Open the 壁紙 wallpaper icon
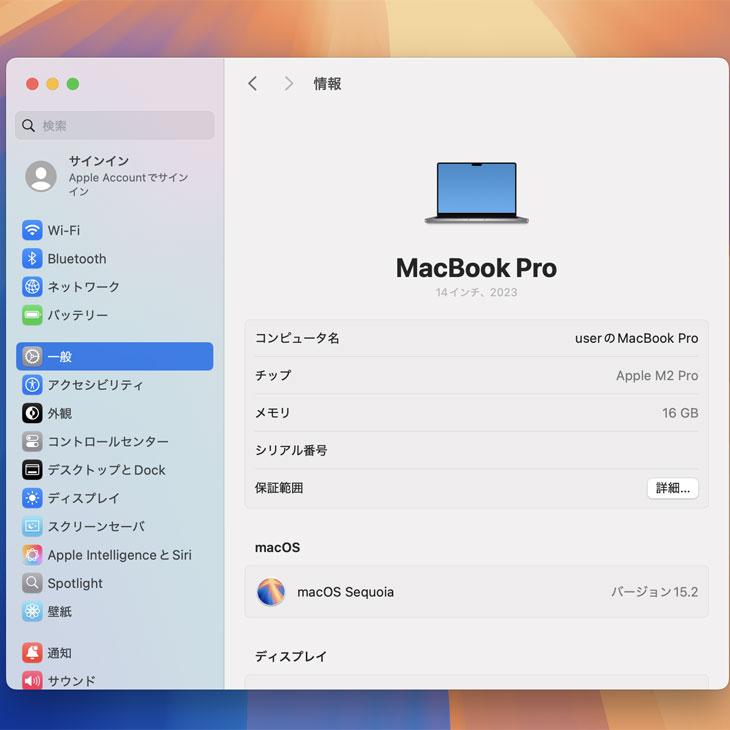This screenshot has height=730, width=730. [32, 611]
